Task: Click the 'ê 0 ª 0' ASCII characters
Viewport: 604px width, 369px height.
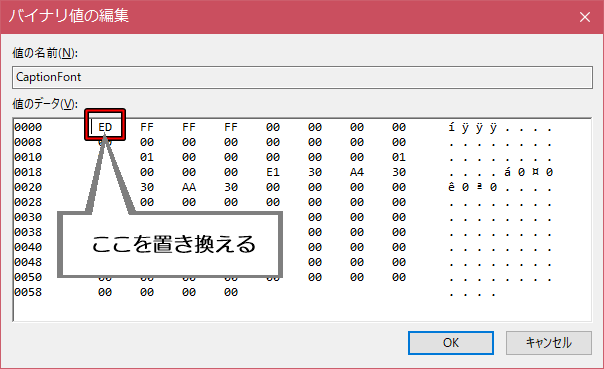Action: pos(473,187)
